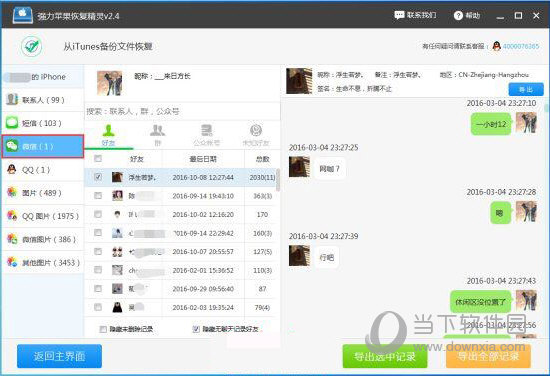This screenshot has height=376, width=550.
Task: Check the row dated 2016-02-01 15:36:52
Action: [98, 270]
